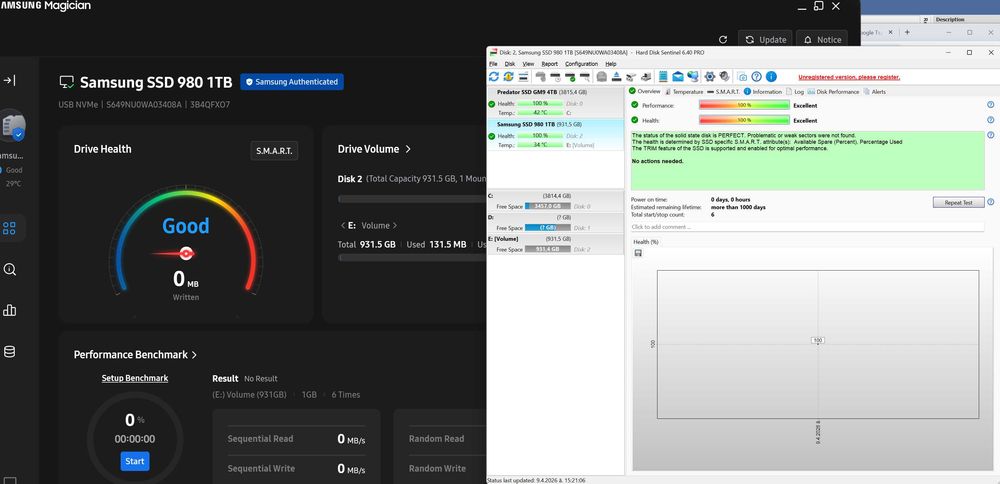Viewport: 1000px width, 484px height.
Task: Click the orange-and-blue refresh icon in Hard Disk Sentinel toolbar
Action: pyautogui.click(x=508, y=77)
